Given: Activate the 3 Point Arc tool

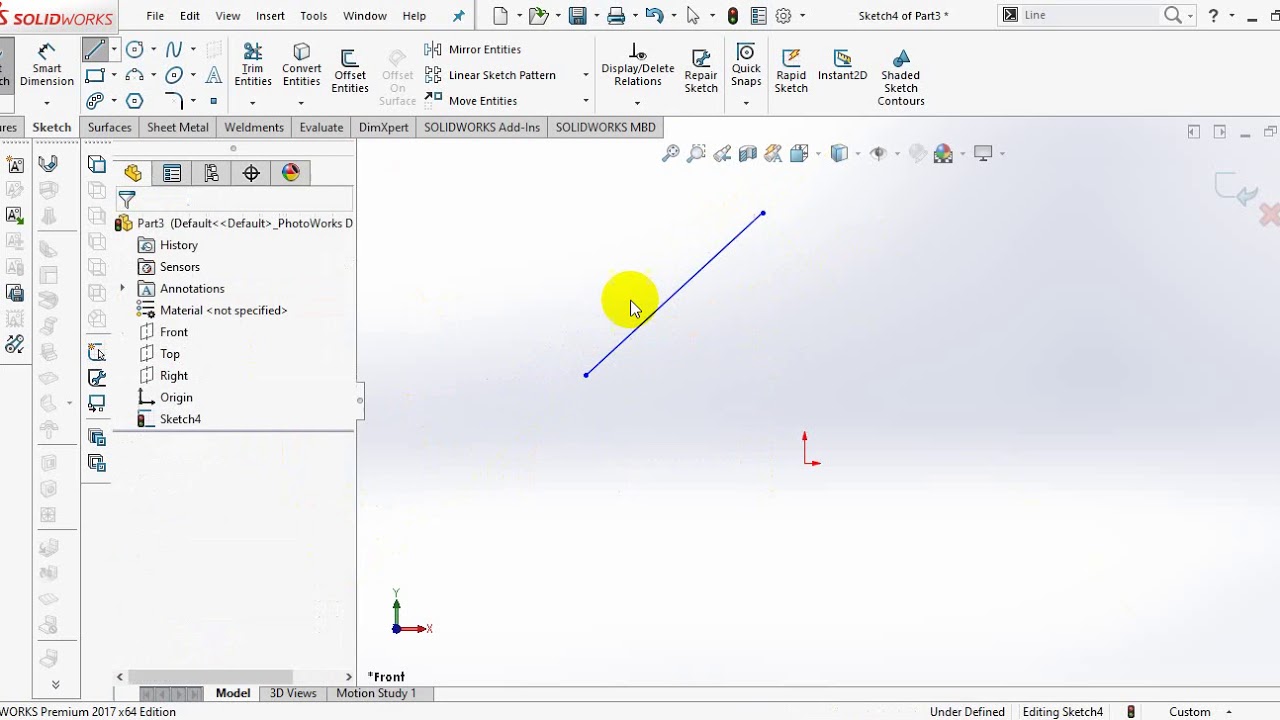Looking at the screenshot, I should pos(135,75).
